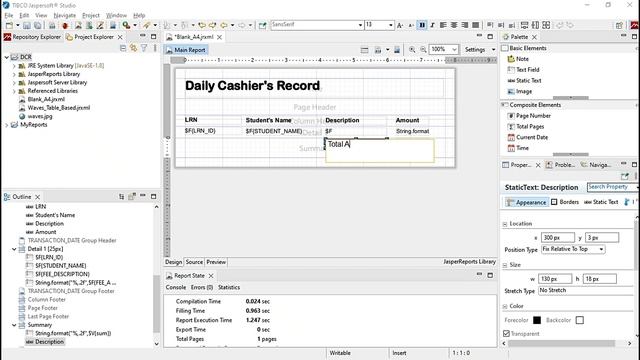Image resolution: width=640 pixels, height=360 pixels.
Task: Click the white Backcolor swatch
Action: pyautogui.click(x=580, y=320)
